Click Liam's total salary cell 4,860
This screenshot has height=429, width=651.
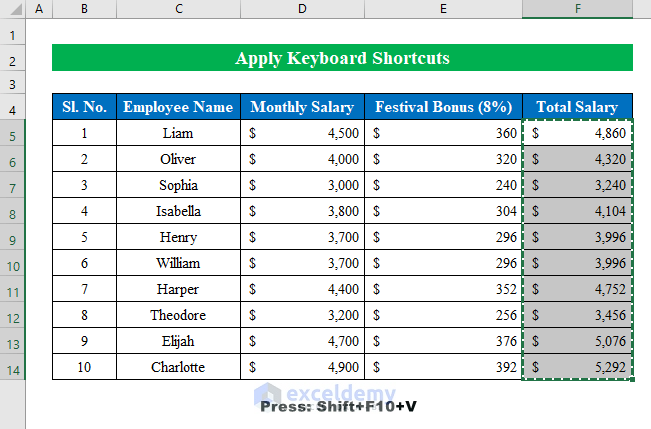[577, 133]
